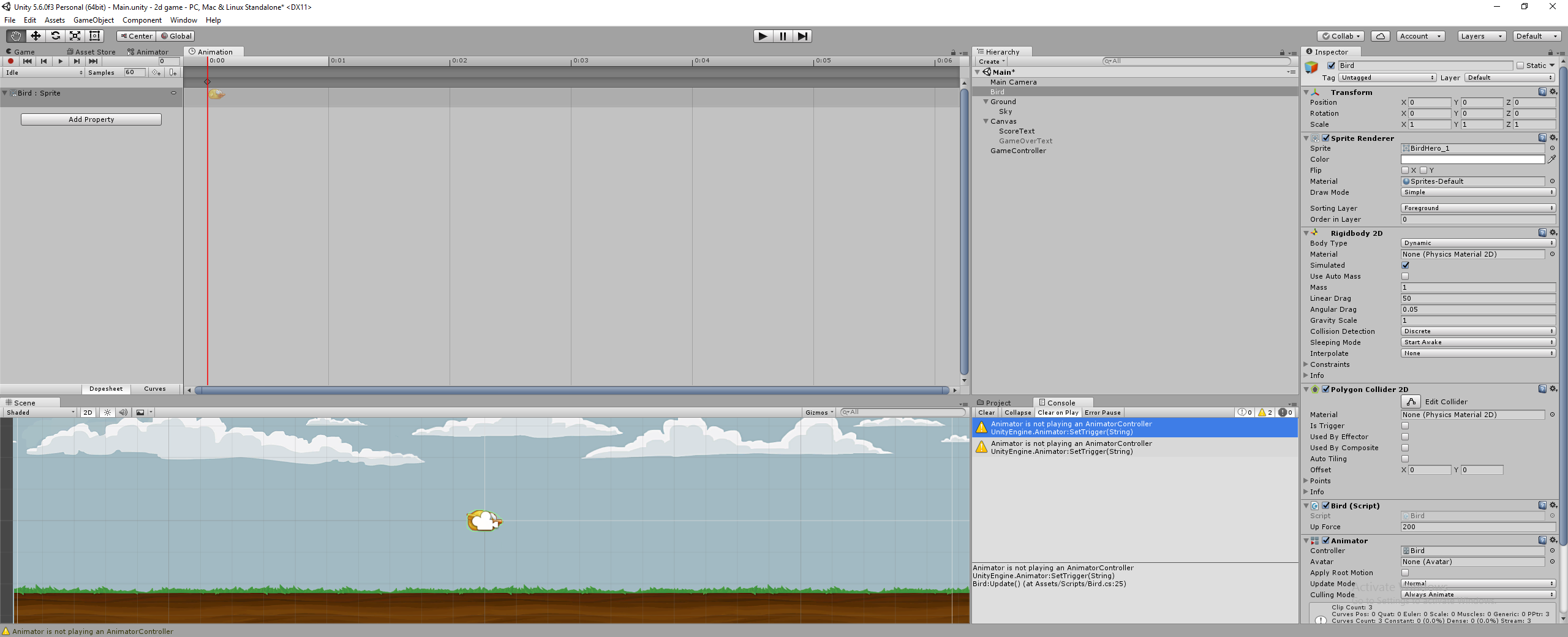Open the Tag dropdown showing Untagged
The height and width of the screenshot is (637, 1568).
[1387, 78]
